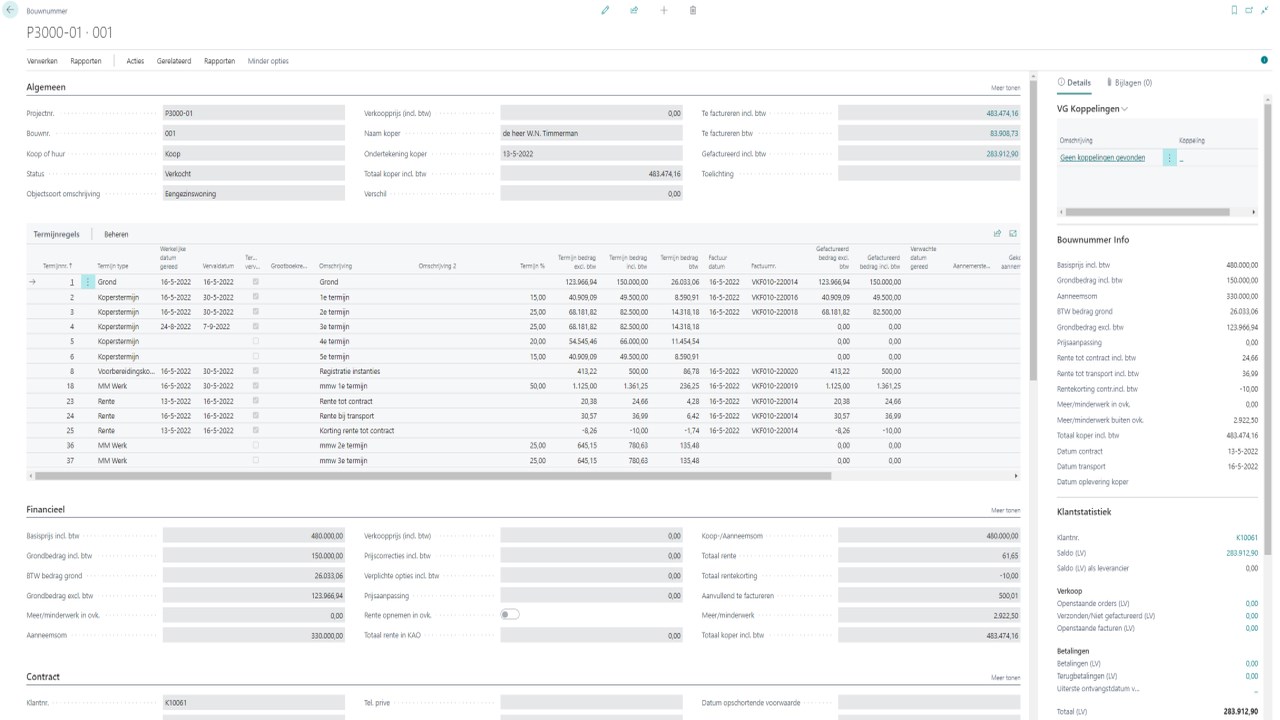Sort by the Termijnnr. column header
Viewport: 1280px width, 720px height.
pos(58,266)
